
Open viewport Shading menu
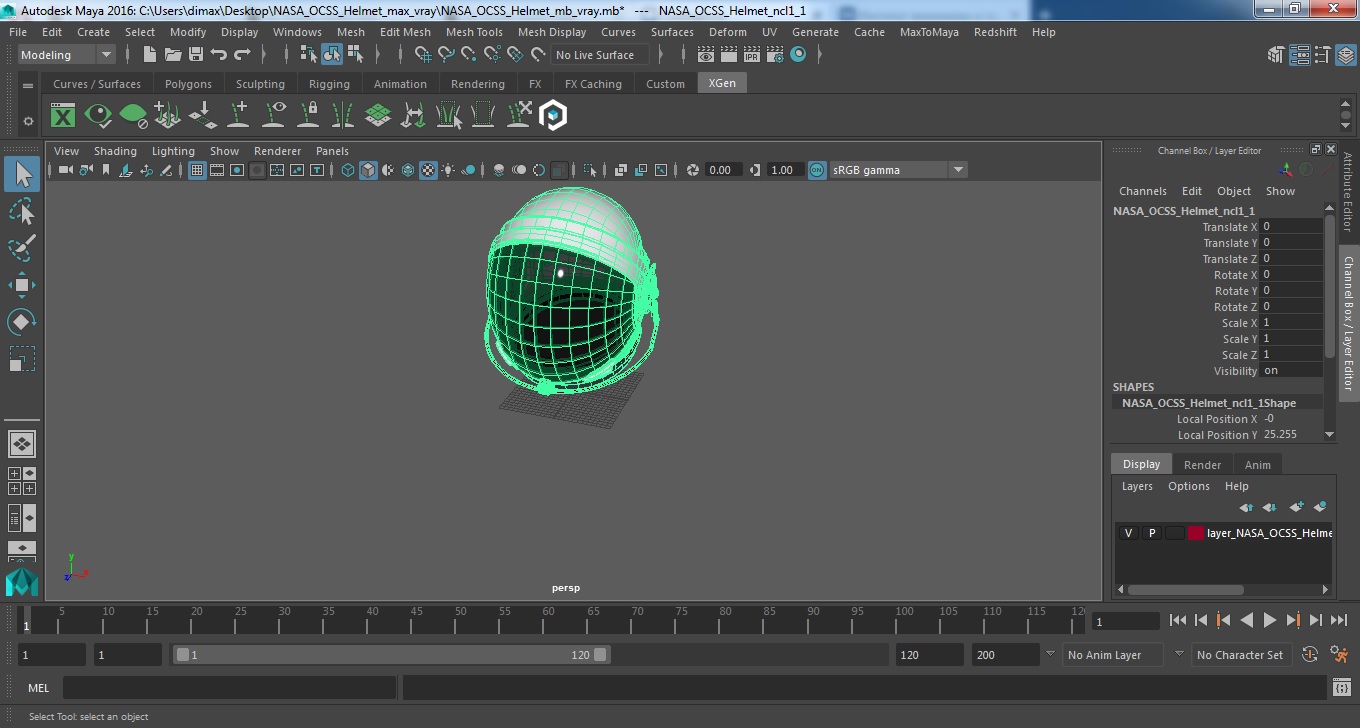pyautogui.click(x=115, y=151)
